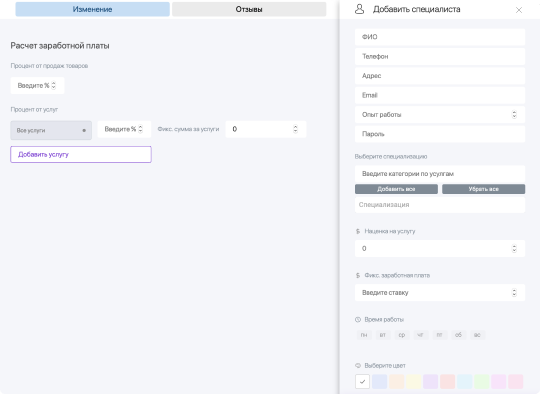Toggle Thursday (чт) workday
Screen dimensions: 541x394
pyautogui.click(x=420, y=335)
